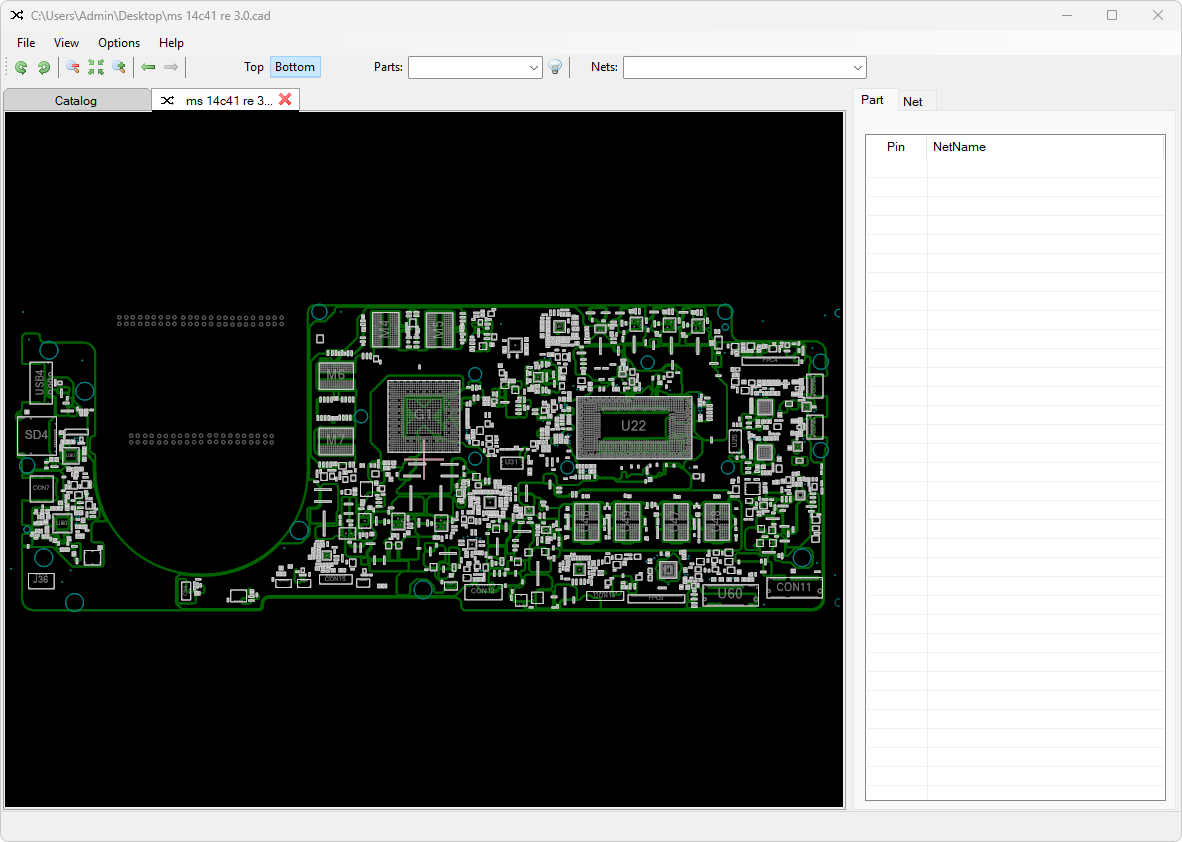Switch board view to Top side
1182x842 pixels.
[x=254, y=67]
